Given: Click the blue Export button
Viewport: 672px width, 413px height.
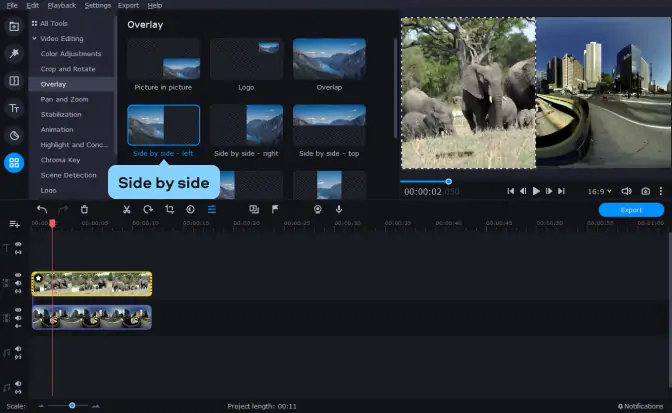Looking at the screenshot, I should click(630, 210).
